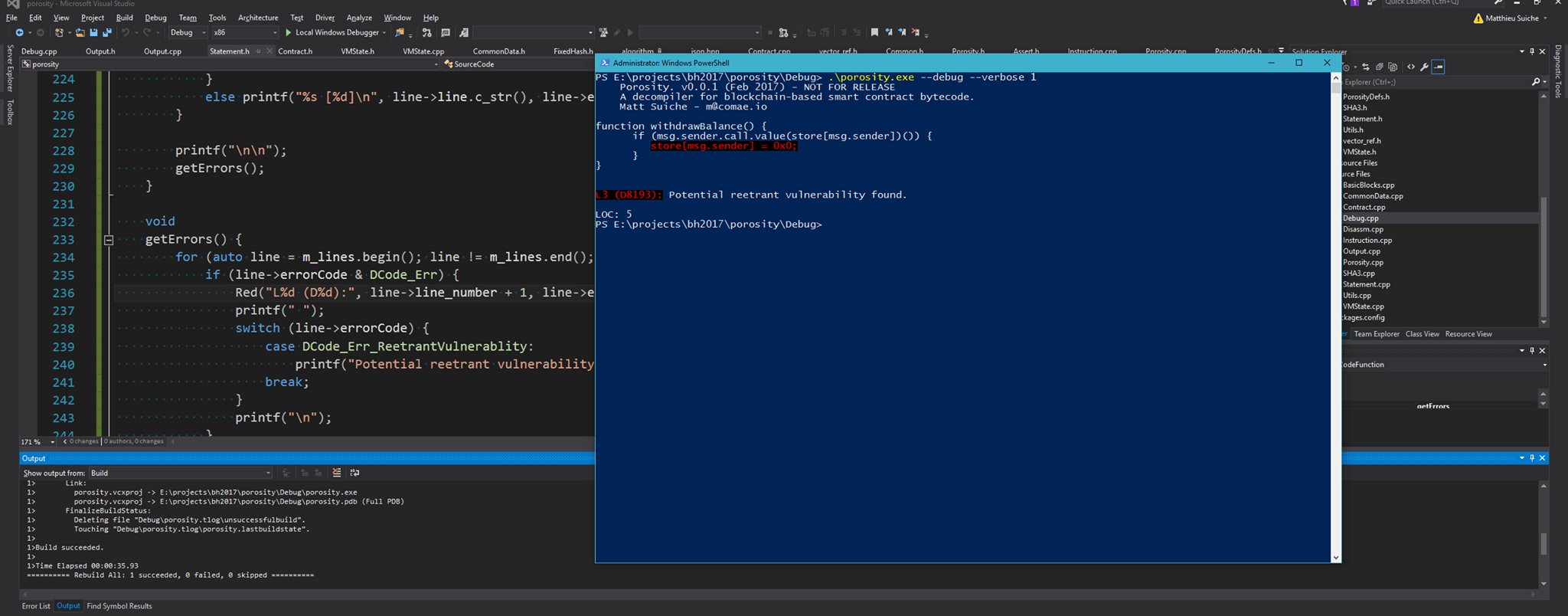Switch to the Error List tab
This screenshot has height=616, width=1568.
(x=36, y=606)
